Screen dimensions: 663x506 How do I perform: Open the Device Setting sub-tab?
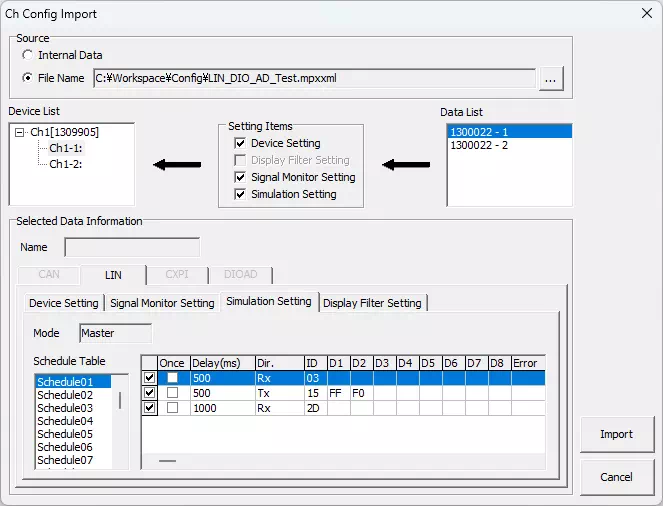[x=63, y=303]
